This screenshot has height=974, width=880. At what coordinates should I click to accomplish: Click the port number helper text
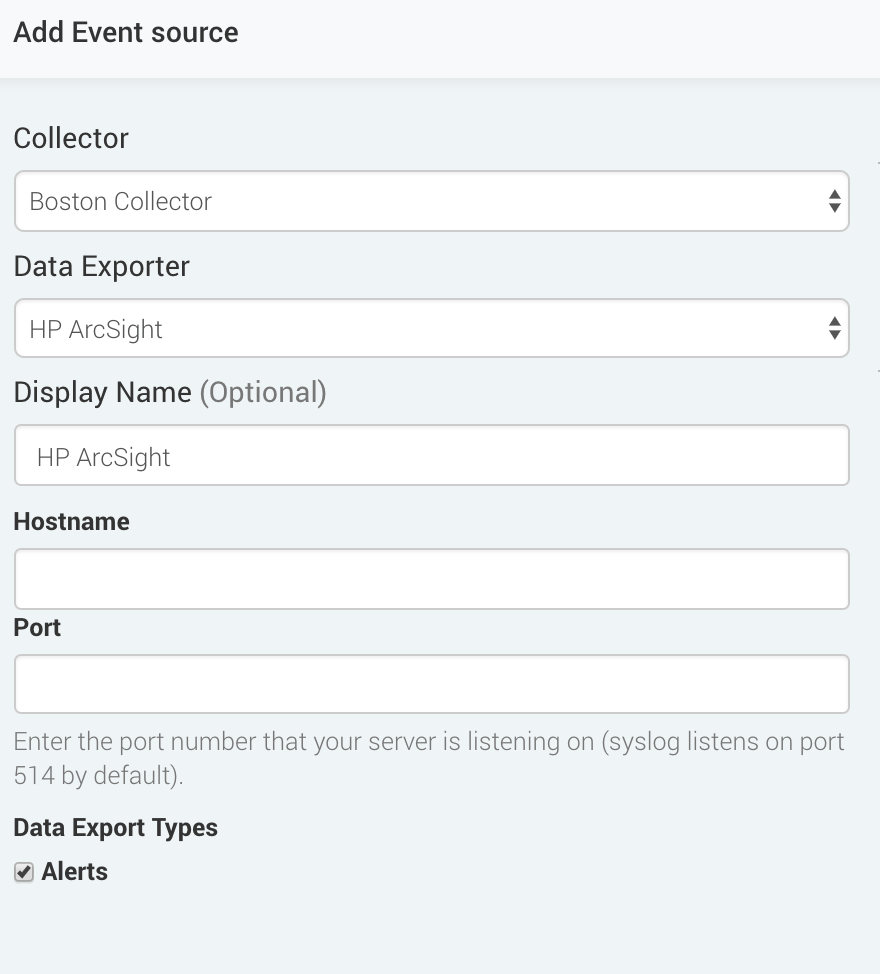[x=429, y=758]
